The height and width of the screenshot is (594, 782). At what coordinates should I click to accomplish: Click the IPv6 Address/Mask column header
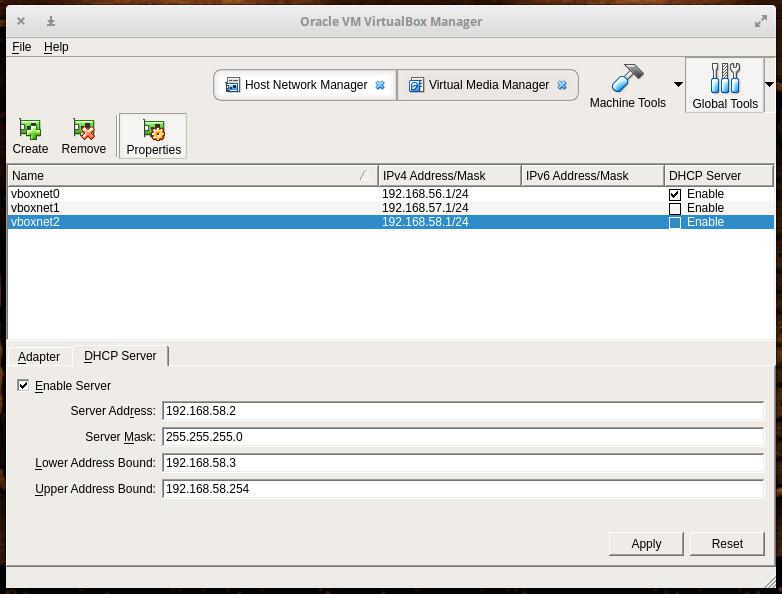(x=592, y=176)
